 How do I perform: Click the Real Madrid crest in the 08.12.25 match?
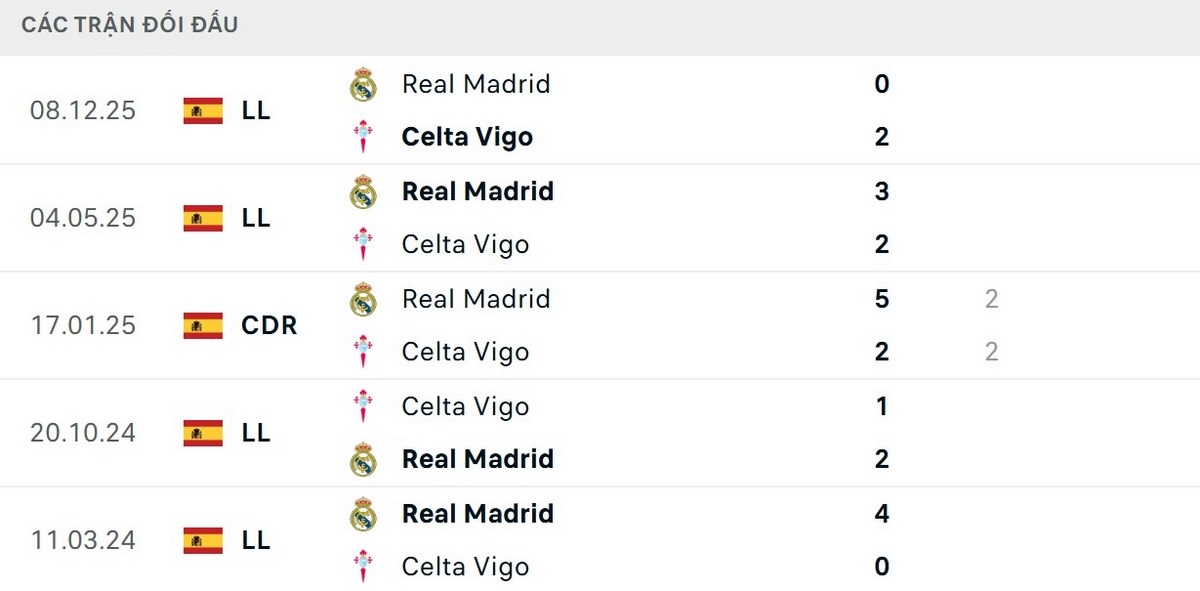coord(363,85)
